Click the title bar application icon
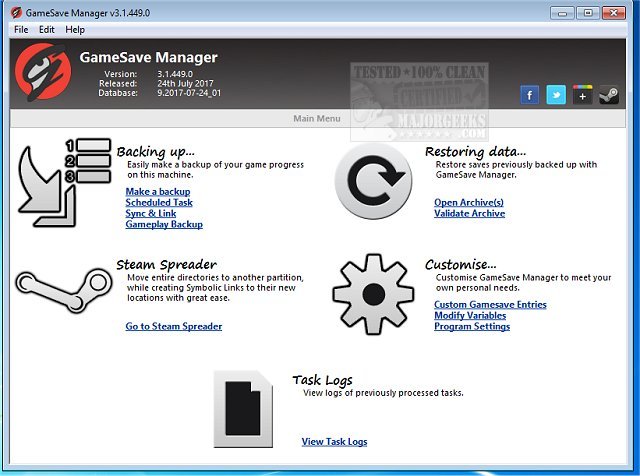 tap(16, 13)
